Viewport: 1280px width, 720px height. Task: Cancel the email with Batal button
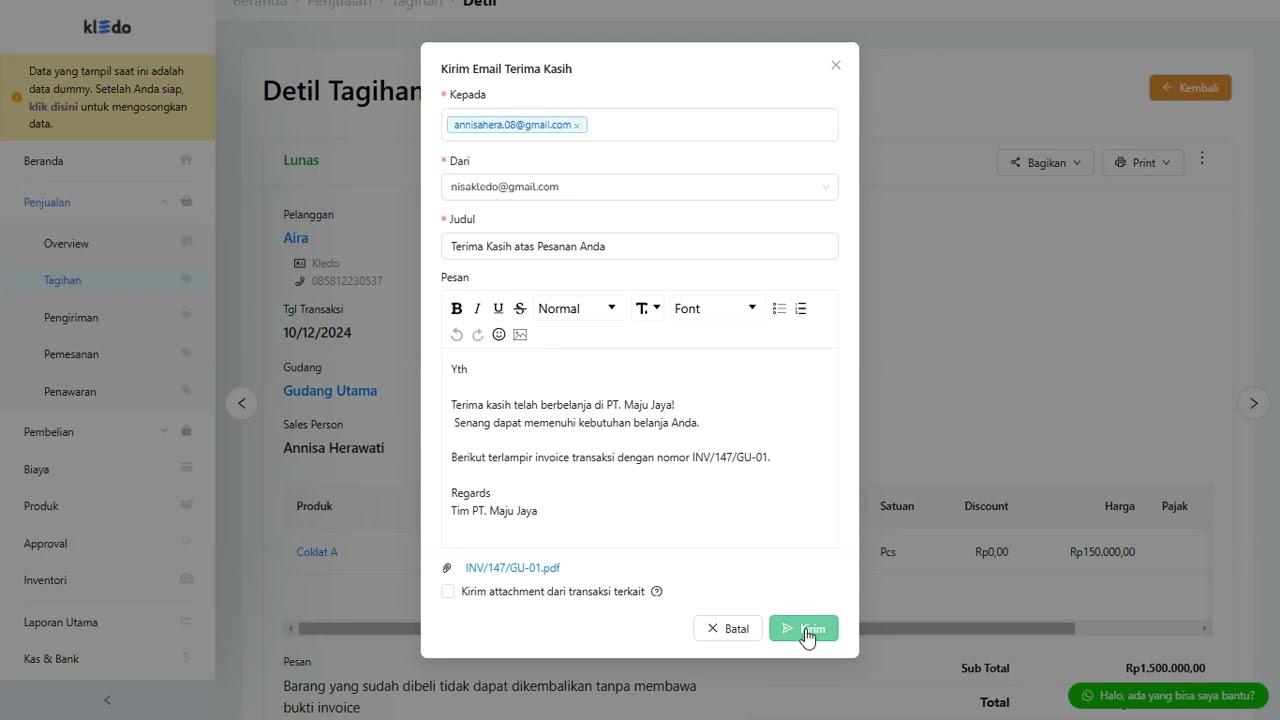(x=727, y=628)
